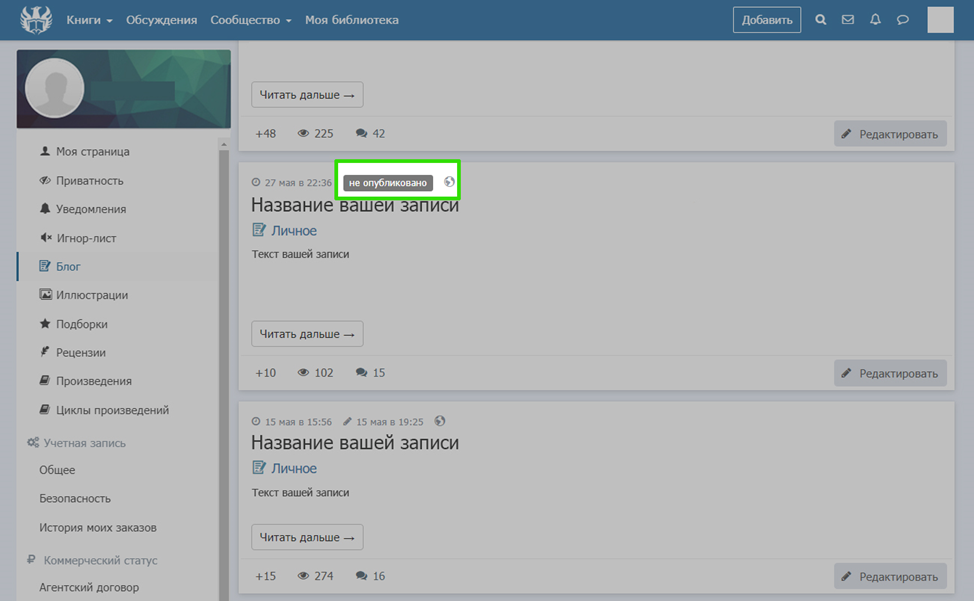Click the Учетная запись gears icon
This screenshot has width=974, height=601.
click(x=33, y=443)
